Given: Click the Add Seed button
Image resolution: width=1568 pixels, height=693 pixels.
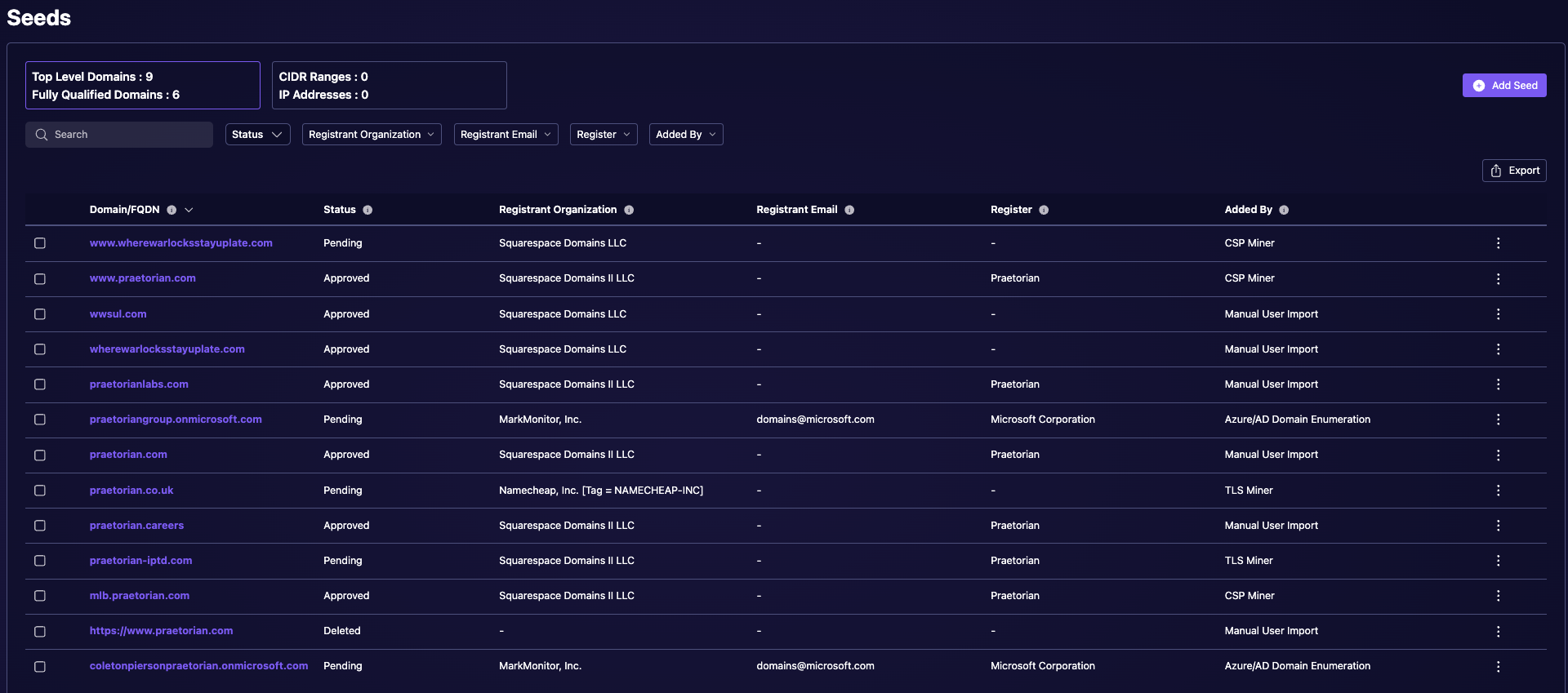Looking at the screenshot, I should [1503, 86].
